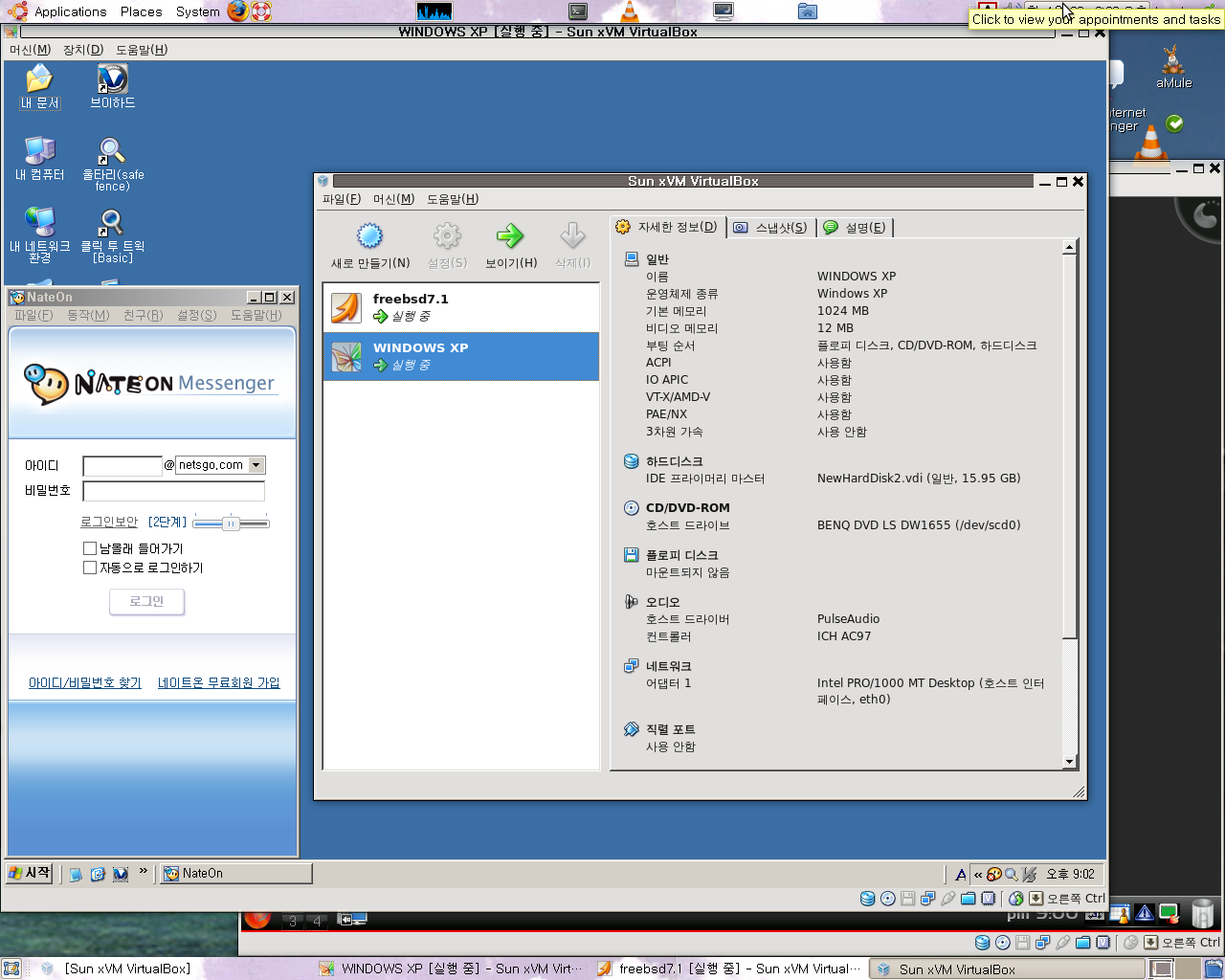Click the terminal launcher in top panel
This screenshot has height=980, width=1225.
click(577, 11)
